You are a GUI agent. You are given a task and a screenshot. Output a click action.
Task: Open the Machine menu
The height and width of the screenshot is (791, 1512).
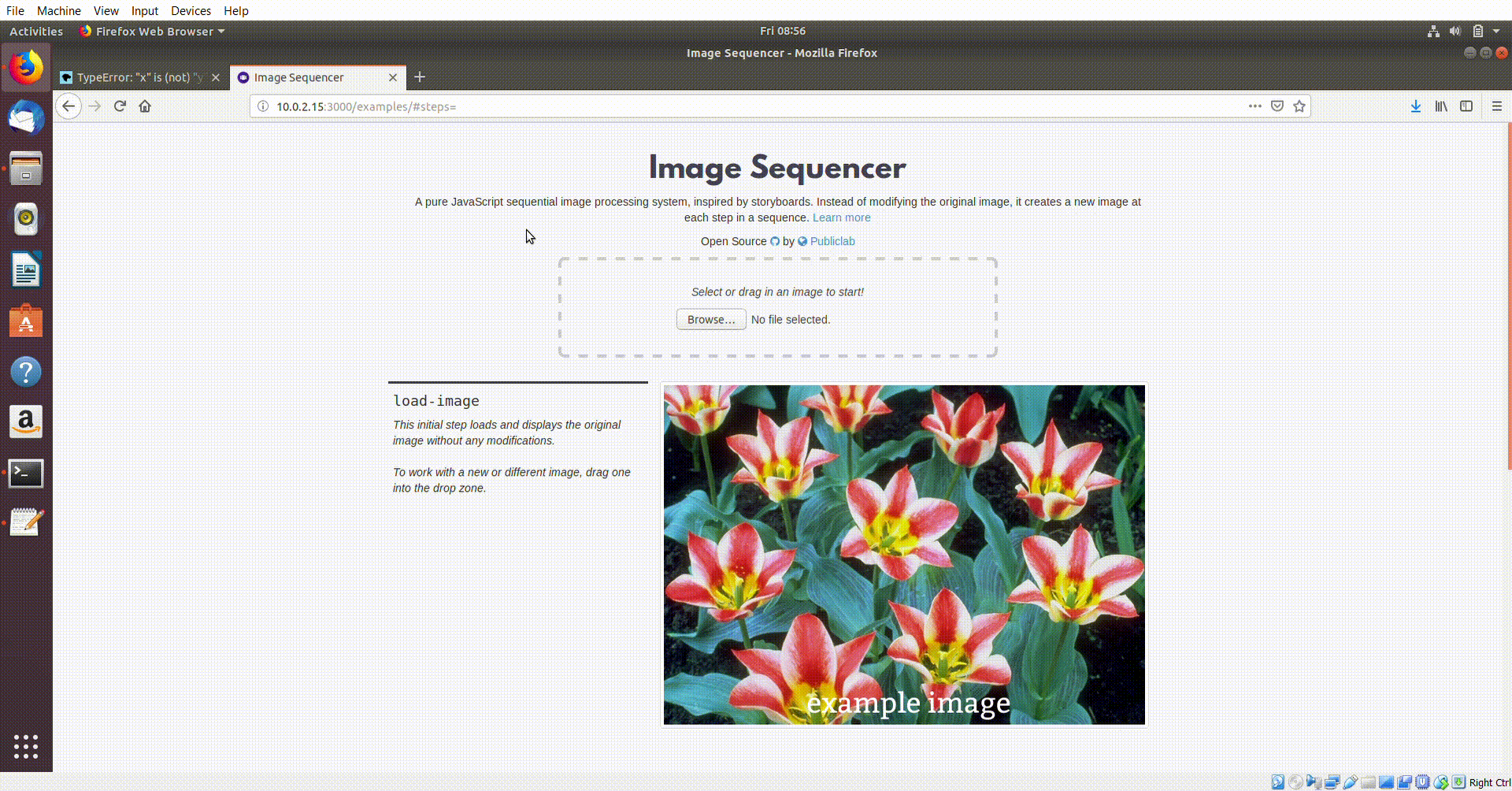point(59,11)
